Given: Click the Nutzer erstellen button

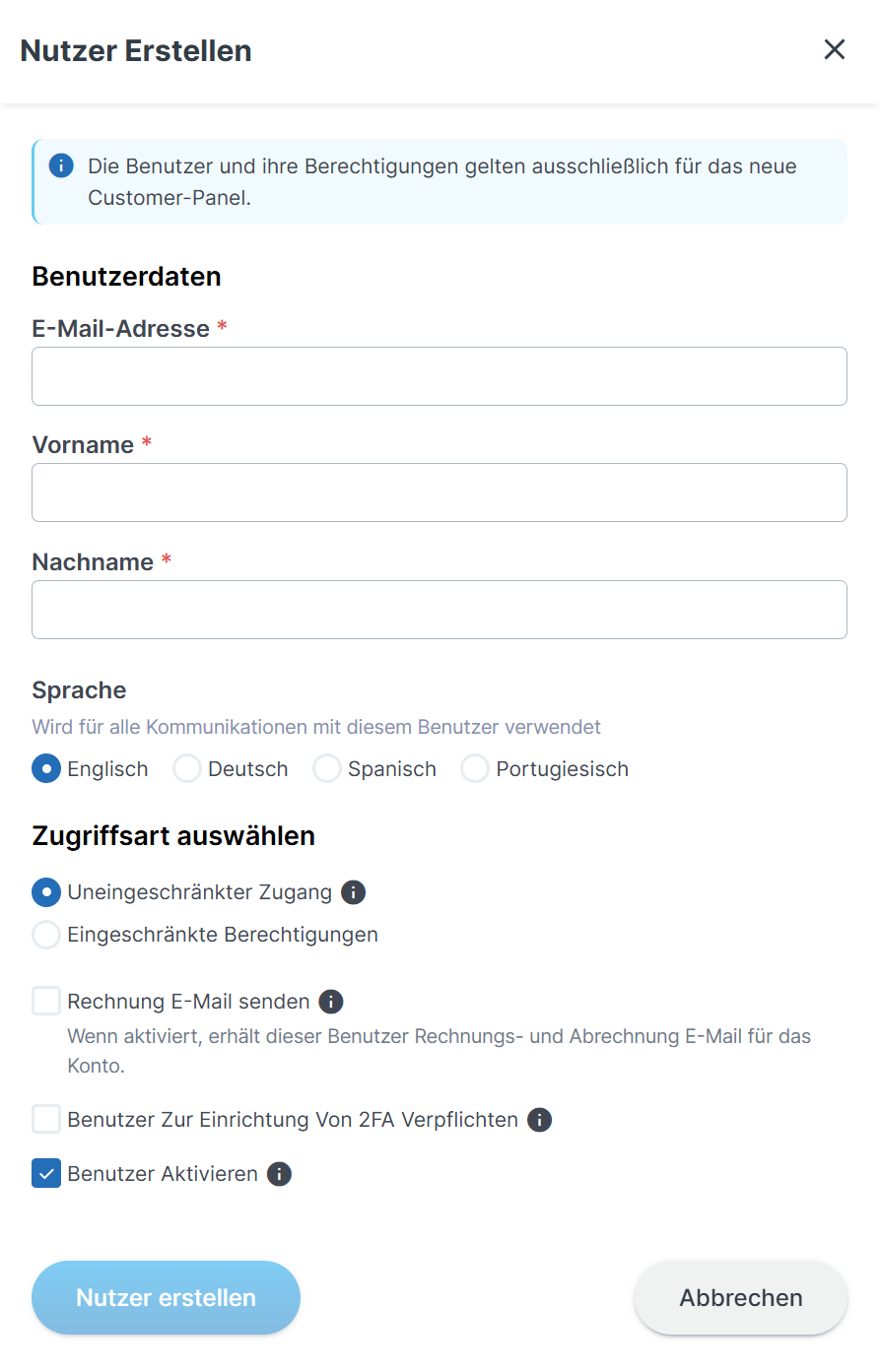Looking at the screenshot, I should point(166,1298).
